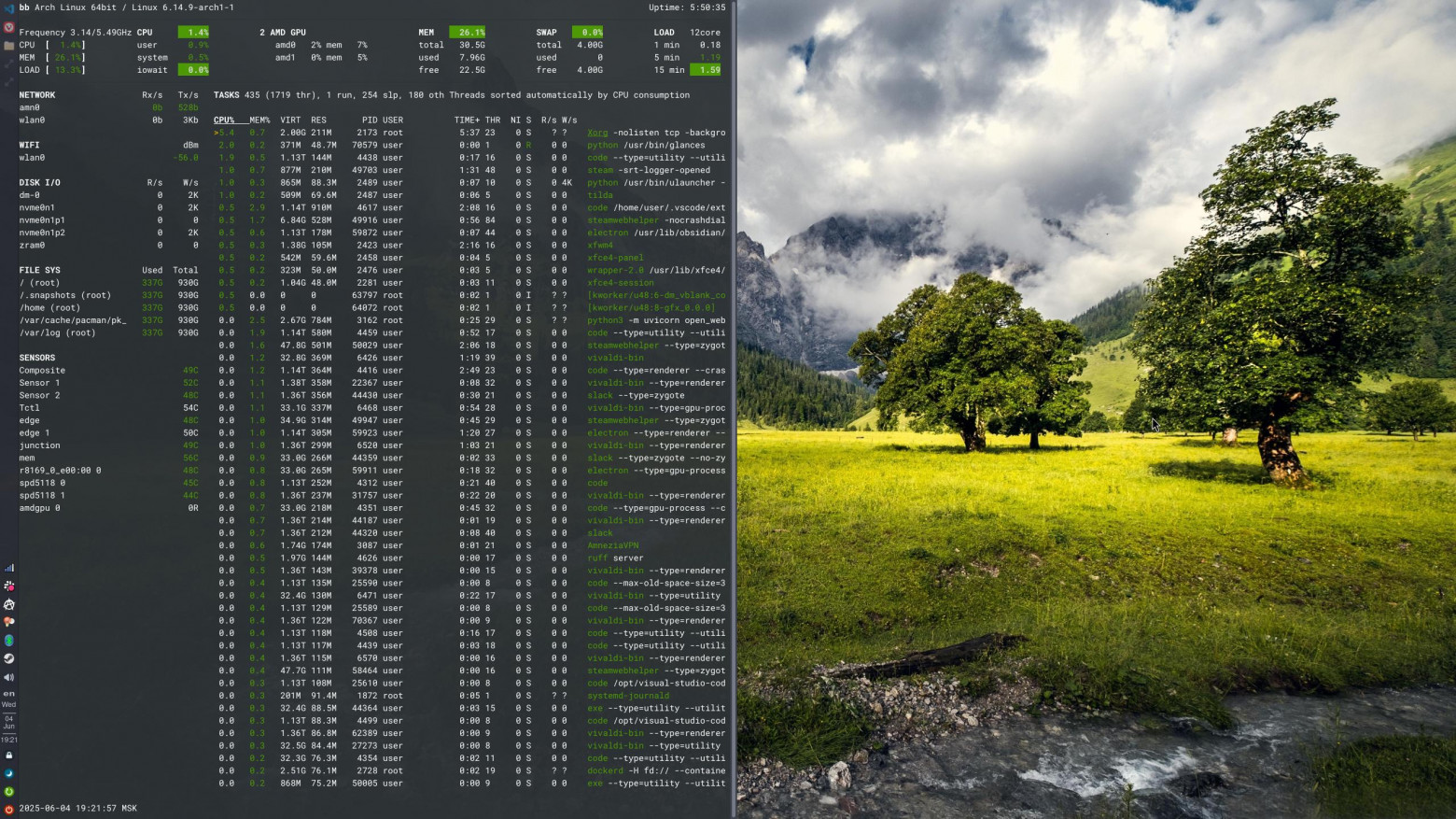The width and height of the screenshot is (1456, 819).
Task: Click the 'Xorg' process row
Action: pyautogui.click(x=469, y=133)
